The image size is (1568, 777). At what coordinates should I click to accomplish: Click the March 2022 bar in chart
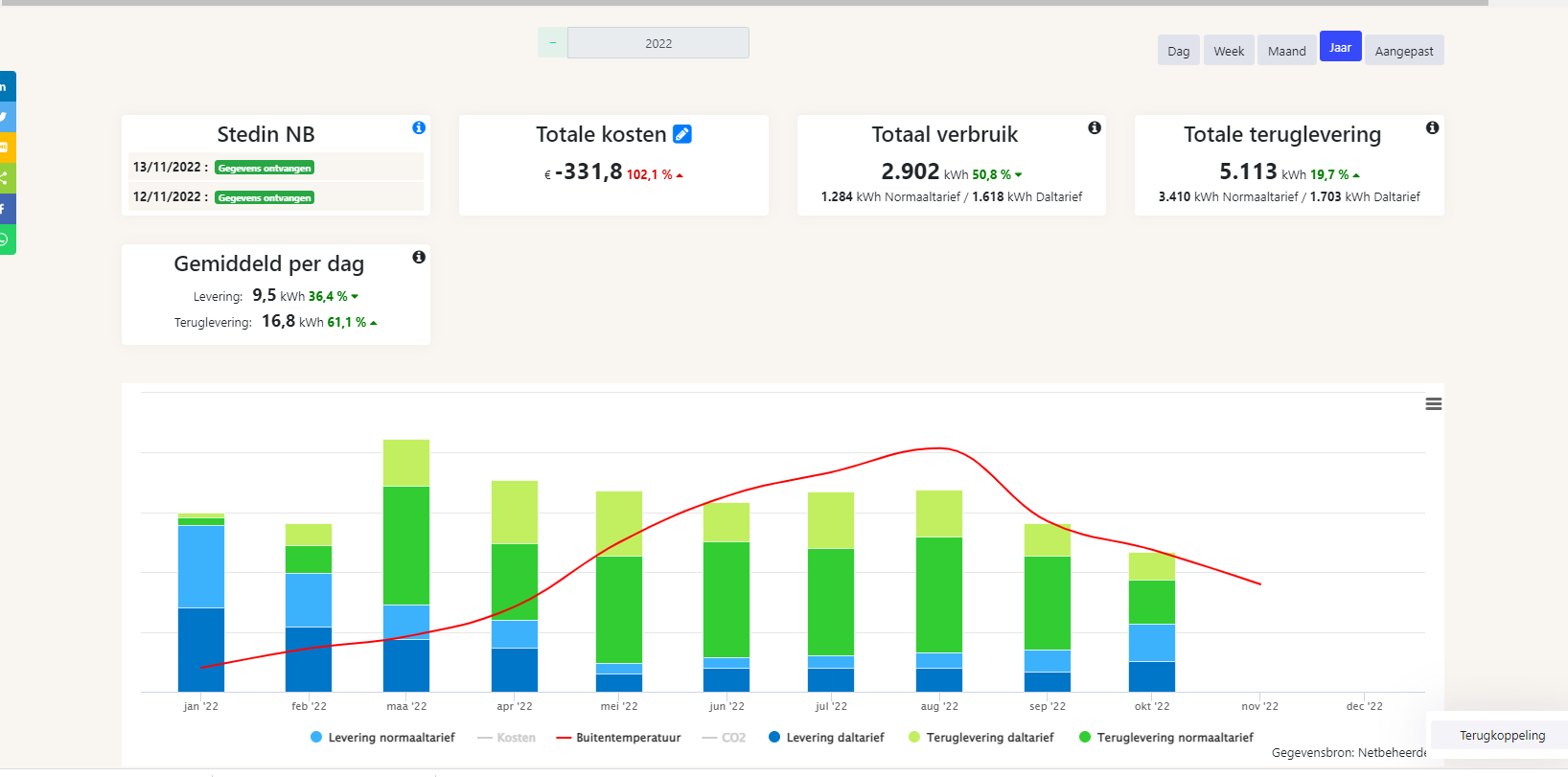pos(406,565)
